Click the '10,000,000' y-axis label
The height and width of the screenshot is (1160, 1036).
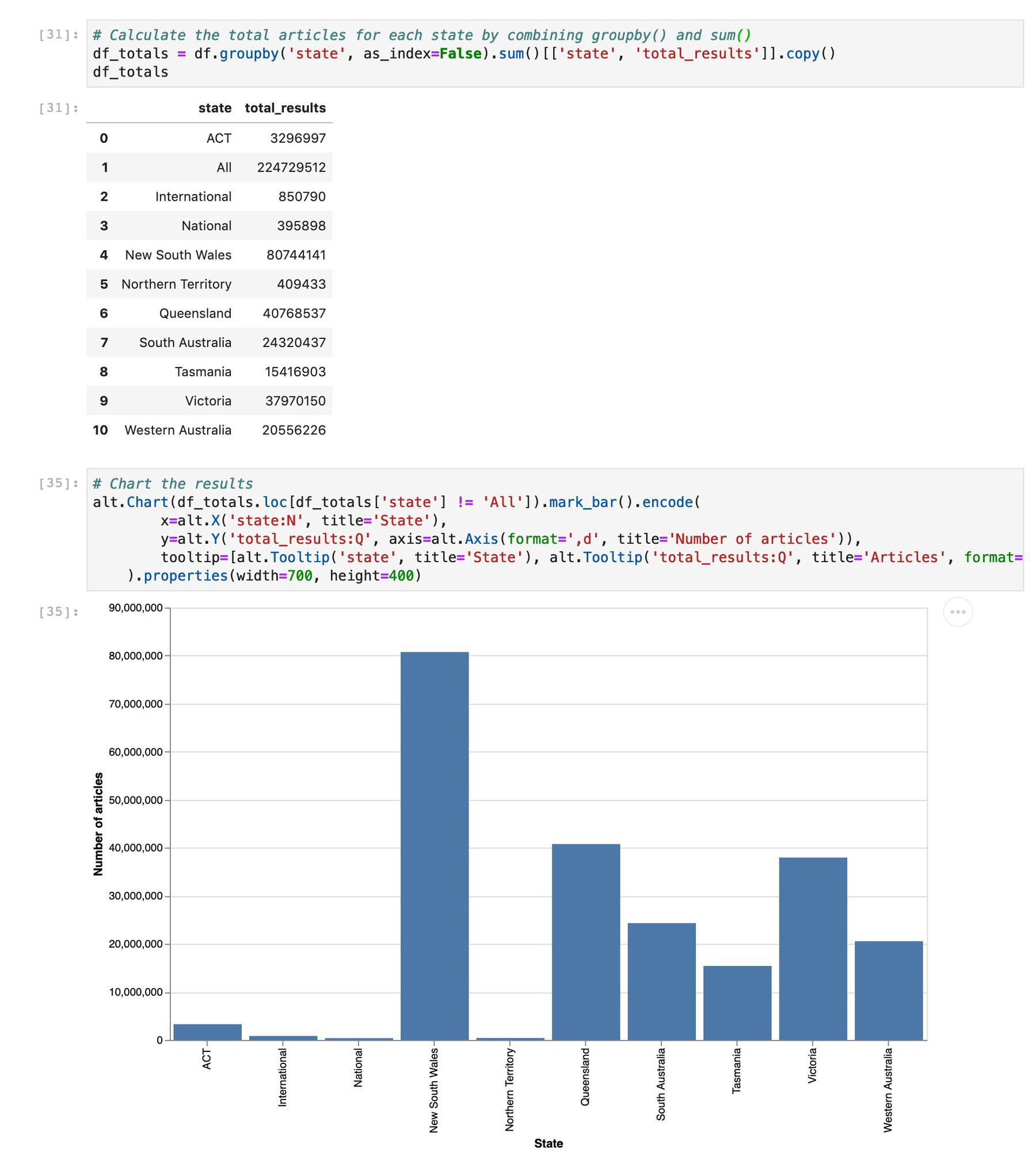135,992
